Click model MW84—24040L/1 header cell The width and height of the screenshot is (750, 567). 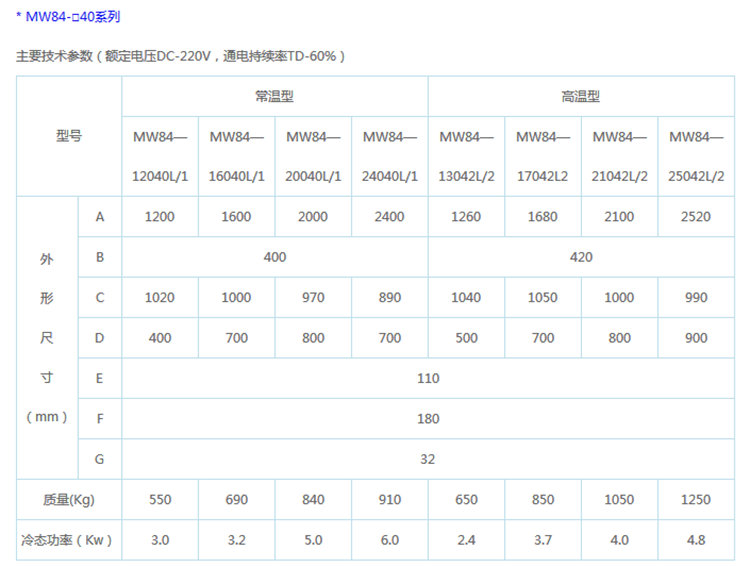pyautogui.click(x=390, y=156)
